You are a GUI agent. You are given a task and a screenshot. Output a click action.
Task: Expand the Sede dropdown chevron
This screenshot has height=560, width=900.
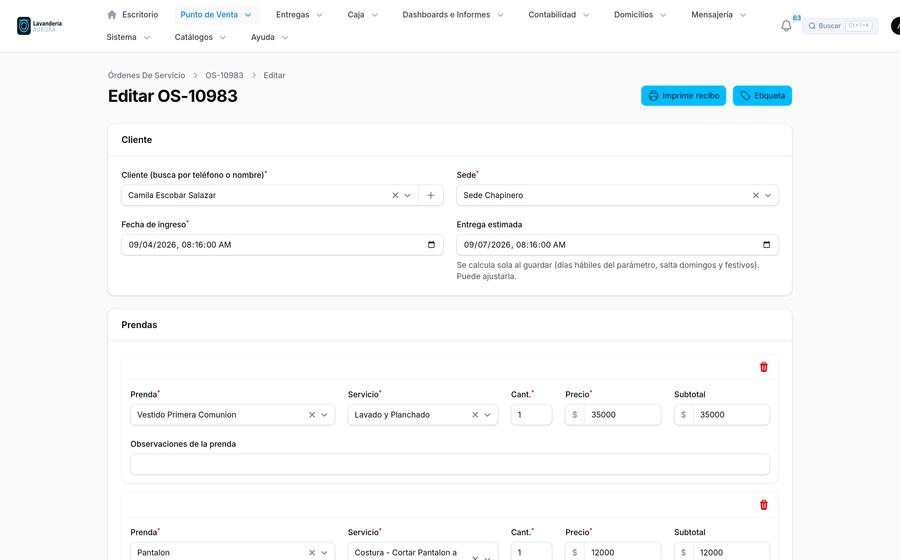click(768, 195)
